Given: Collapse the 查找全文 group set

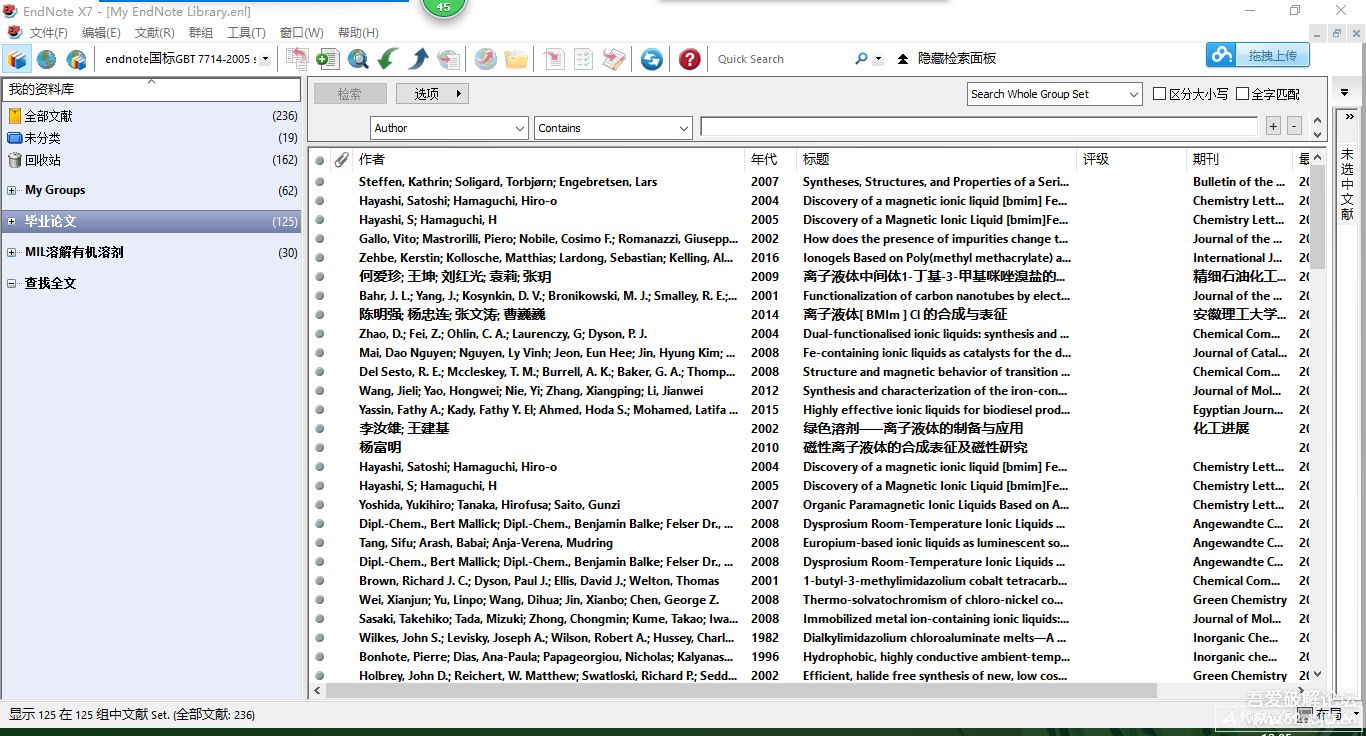Looking at the screenshot, I should 11,283.
